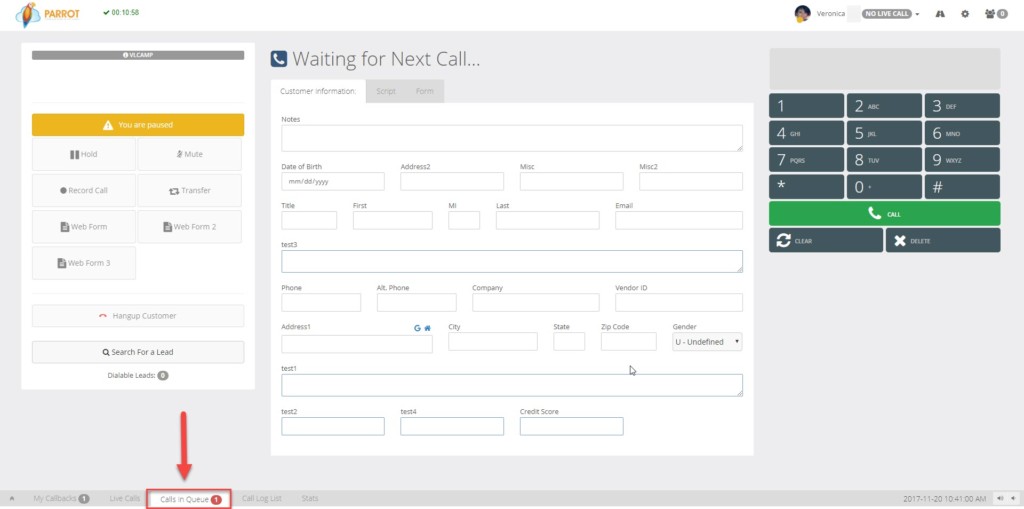1024x509 pixels.
Task: Click the speaker volume icon in status bar
Action: tap(1000, 499)
